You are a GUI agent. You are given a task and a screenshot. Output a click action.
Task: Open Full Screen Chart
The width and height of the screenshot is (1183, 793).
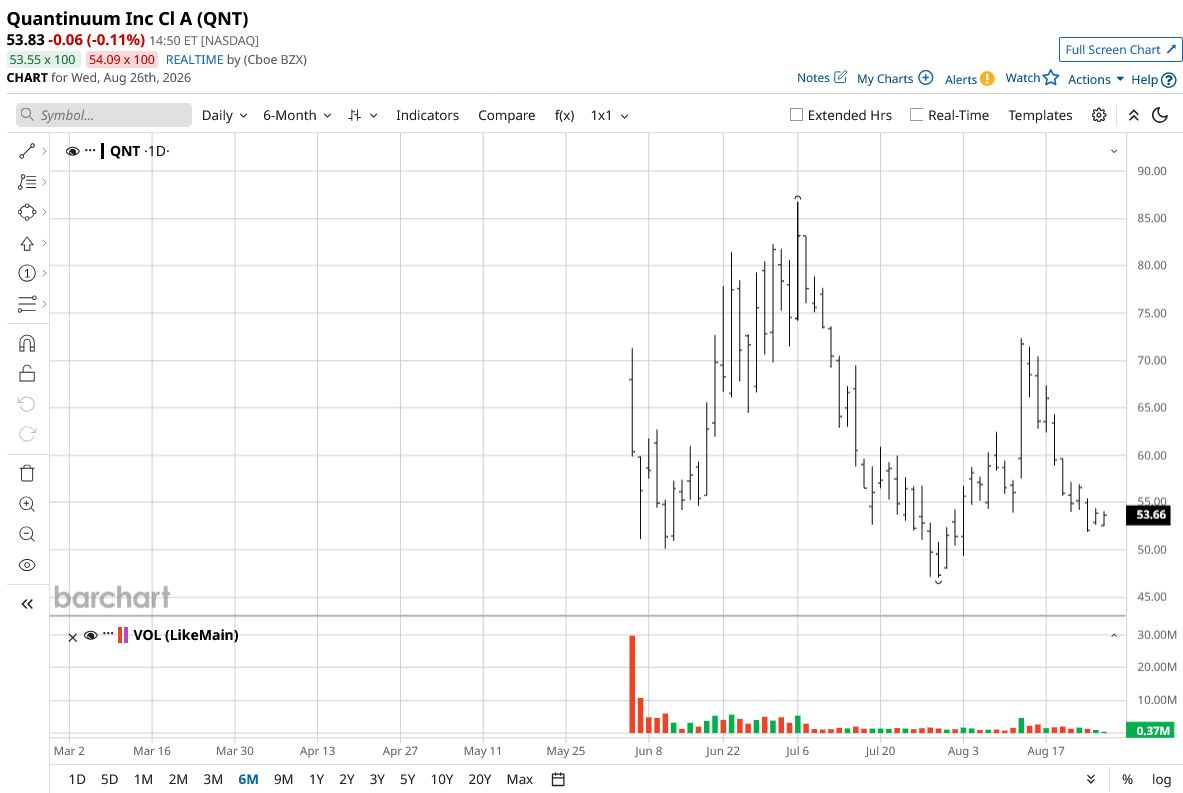point(1120,50)
